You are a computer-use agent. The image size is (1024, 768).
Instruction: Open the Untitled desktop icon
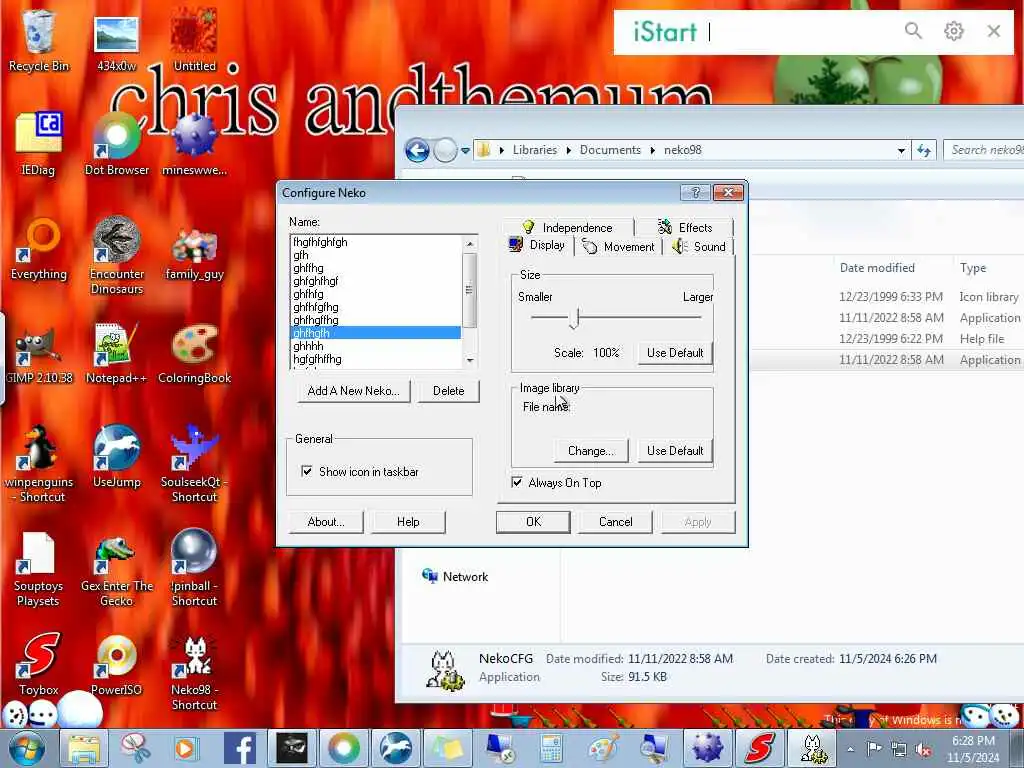[194, 41]
